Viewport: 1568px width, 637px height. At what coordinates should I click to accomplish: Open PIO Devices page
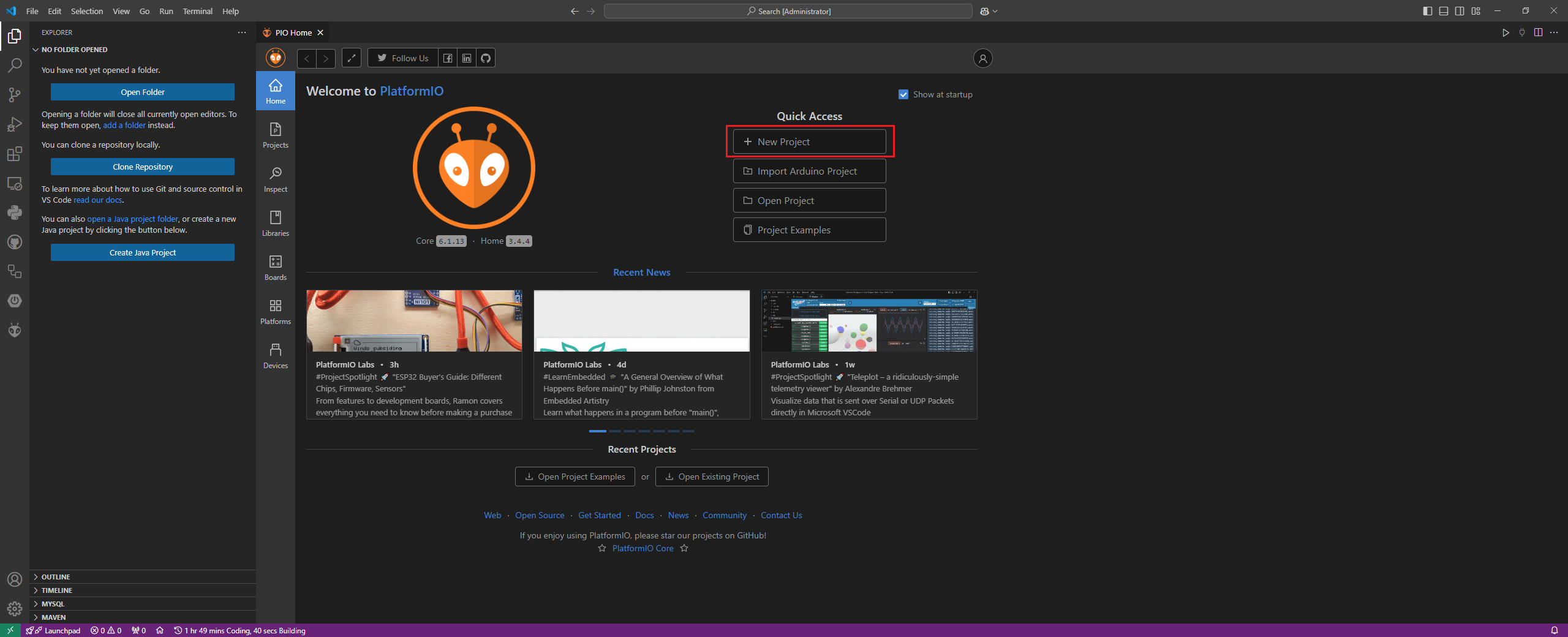coord(276,355)
